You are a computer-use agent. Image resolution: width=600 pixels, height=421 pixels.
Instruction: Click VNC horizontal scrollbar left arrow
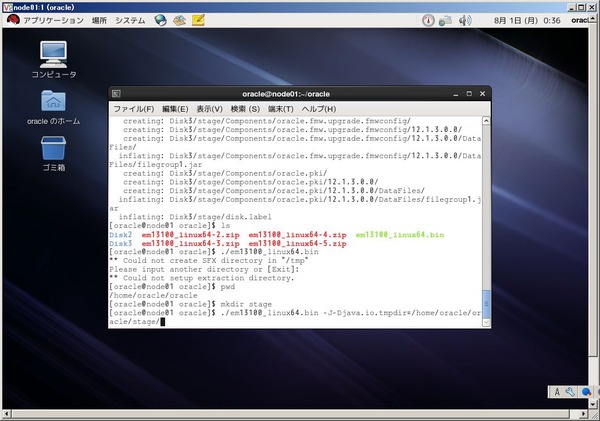(7, 413)
